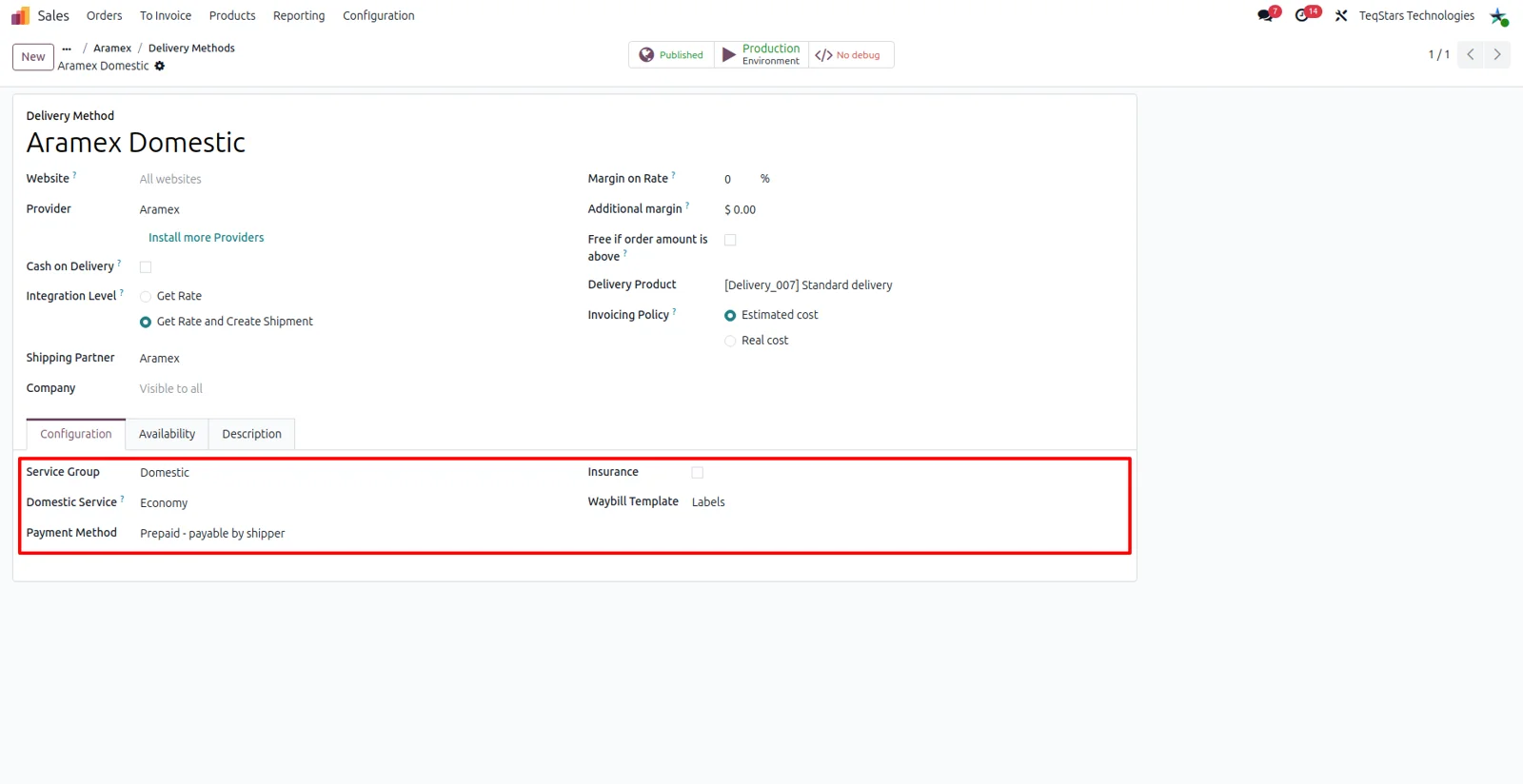Open the Orders menu
The height and width of the screenshot is (784, 1523).
tap(104, 16)
